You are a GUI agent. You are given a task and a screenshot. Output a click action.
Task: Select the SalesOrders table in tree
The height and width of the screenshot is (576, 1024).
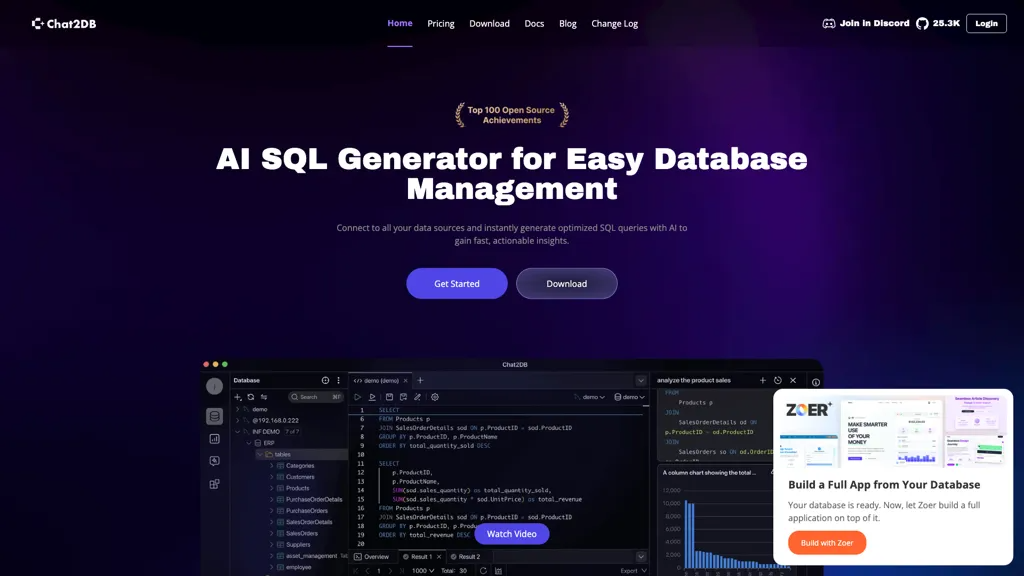pos(302,534)
